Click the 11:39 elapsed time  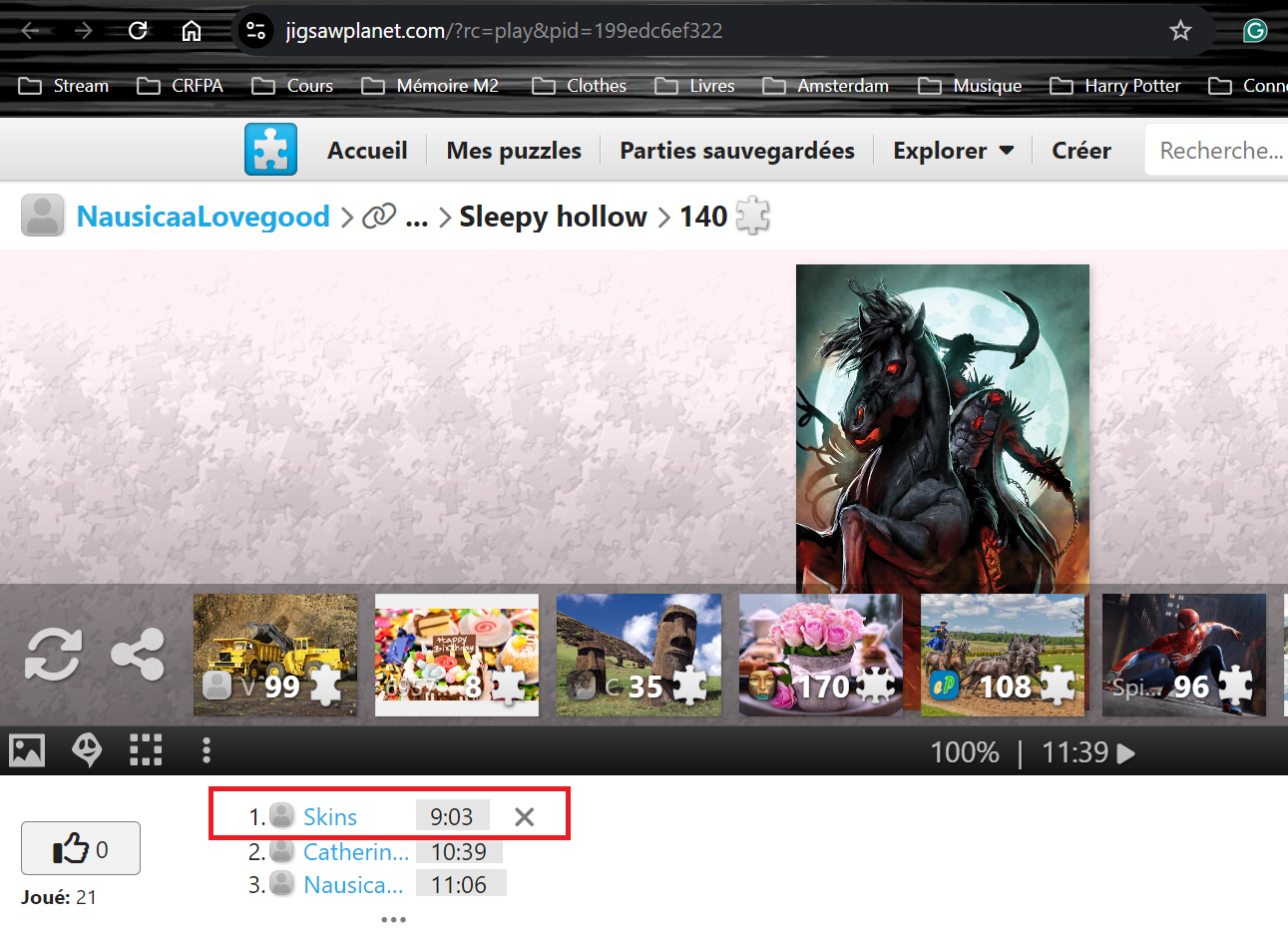click(1075, 752)
